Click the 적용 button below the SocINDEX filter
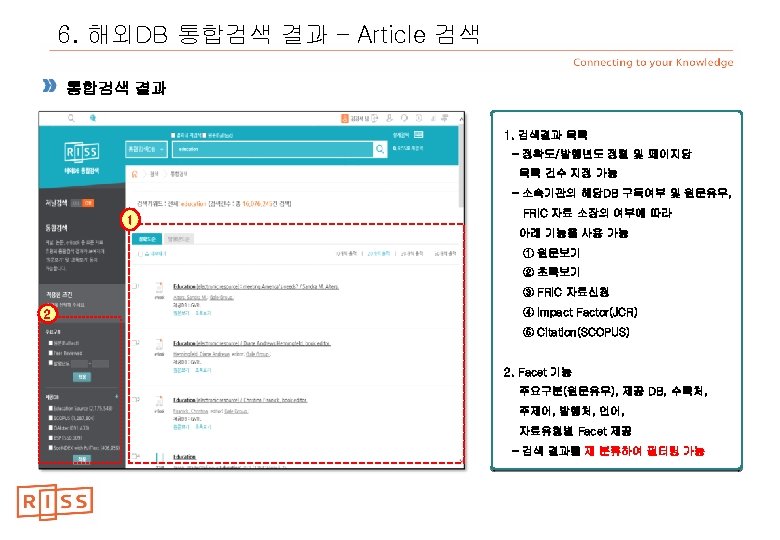Viewport: 780px width, 540px height. click(82, 458)
